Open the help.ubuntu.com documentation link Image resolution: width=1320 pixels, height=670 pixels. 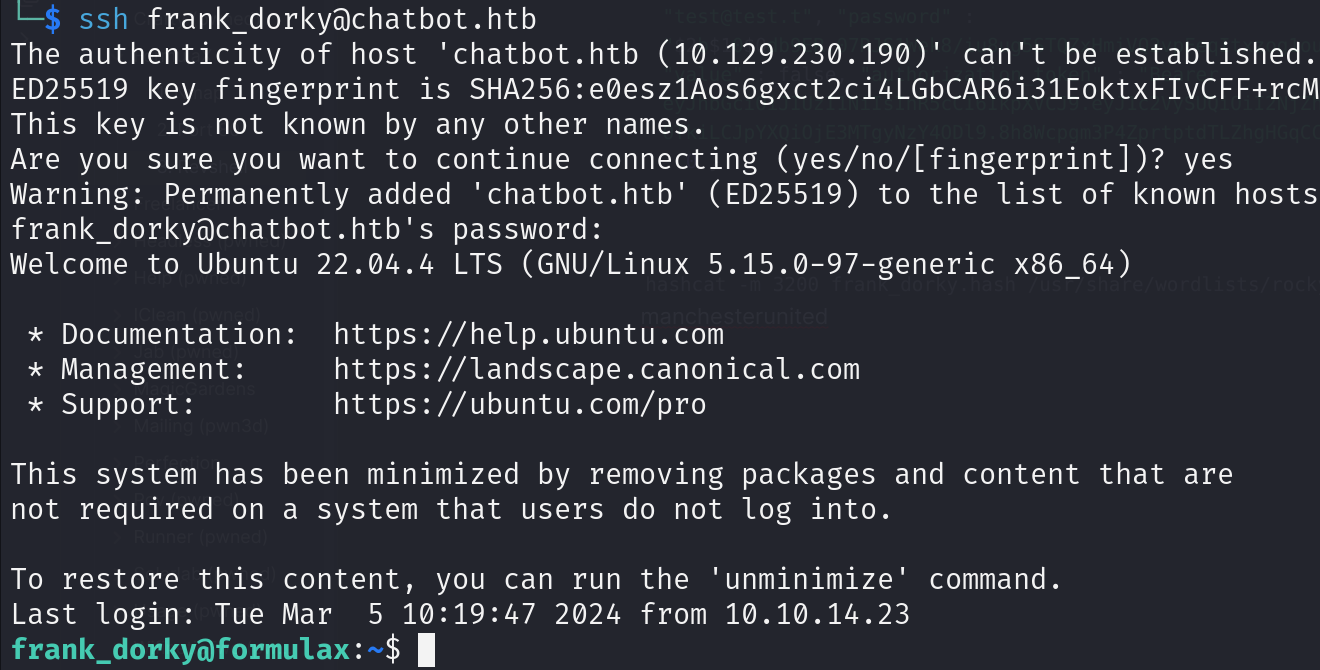[528, 334]
